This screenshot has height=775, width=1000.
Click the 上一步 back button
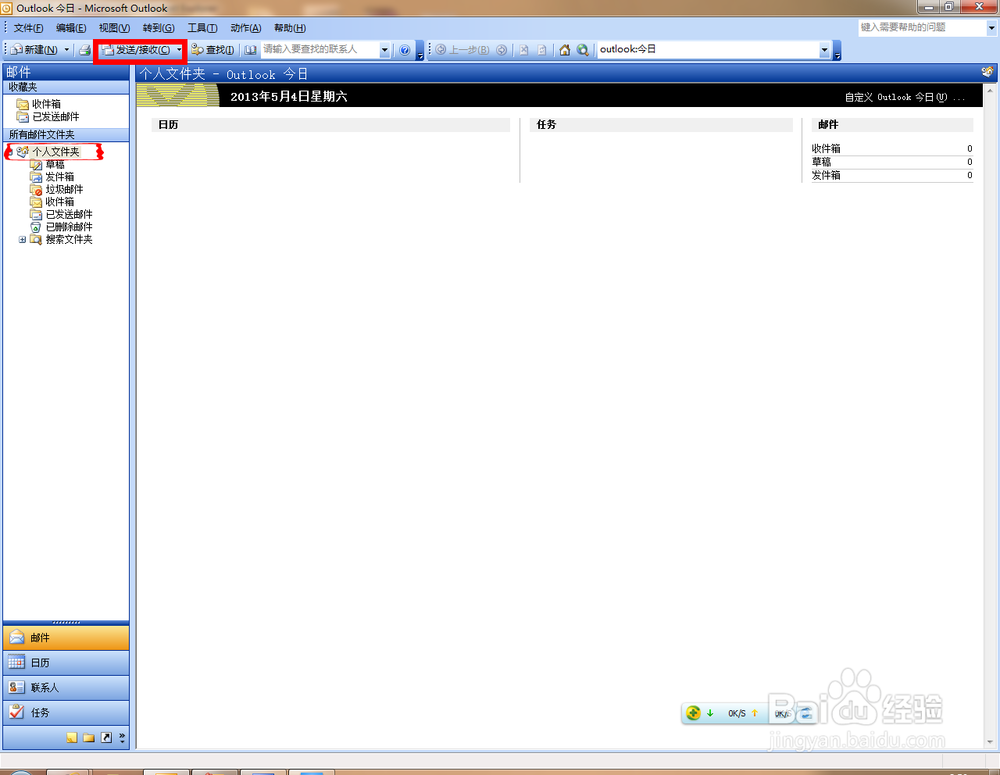[462, 50]
